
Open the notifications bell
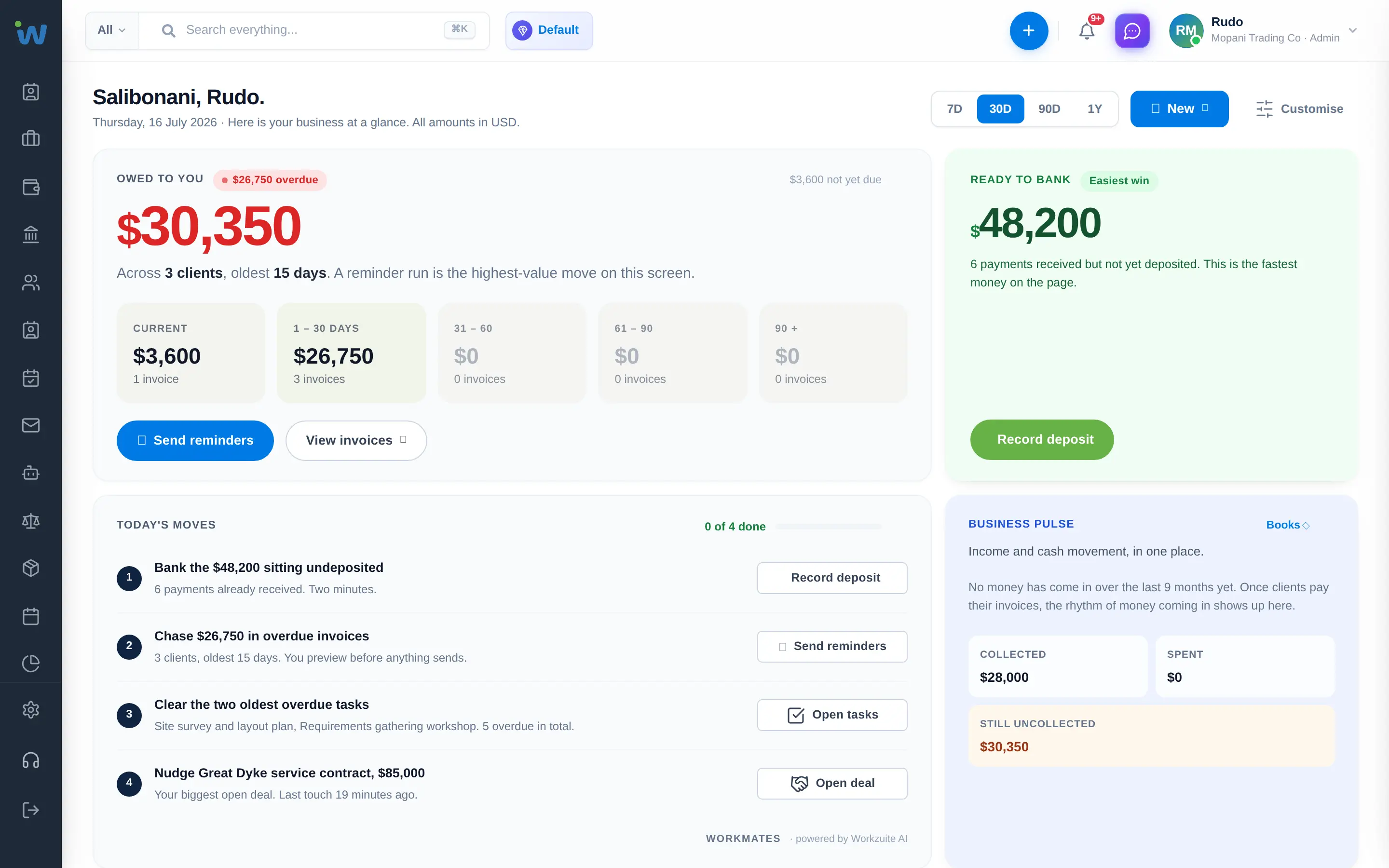pyautogui.click(x=1087, y=31)
